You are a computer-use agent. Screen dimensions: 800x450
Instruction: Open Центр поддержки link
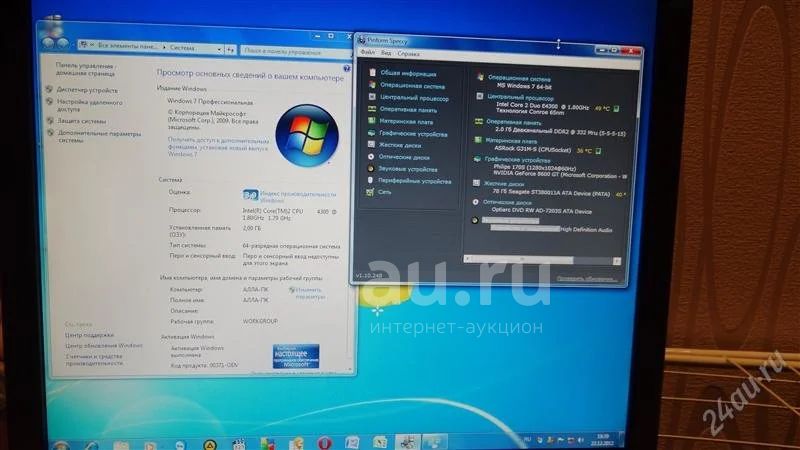click(89, 335)
